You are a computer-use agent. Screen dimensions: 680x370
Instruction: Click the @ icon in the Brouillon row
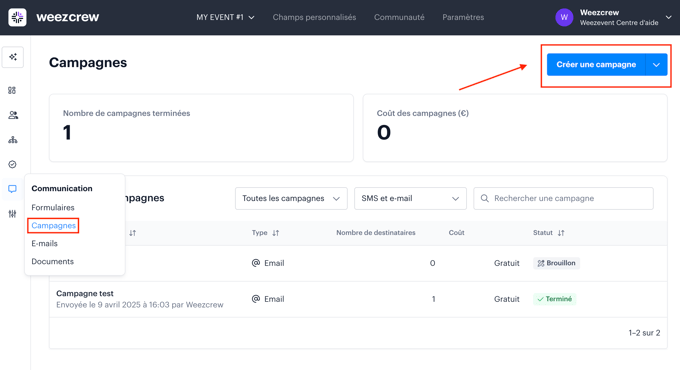pos(256,263)
